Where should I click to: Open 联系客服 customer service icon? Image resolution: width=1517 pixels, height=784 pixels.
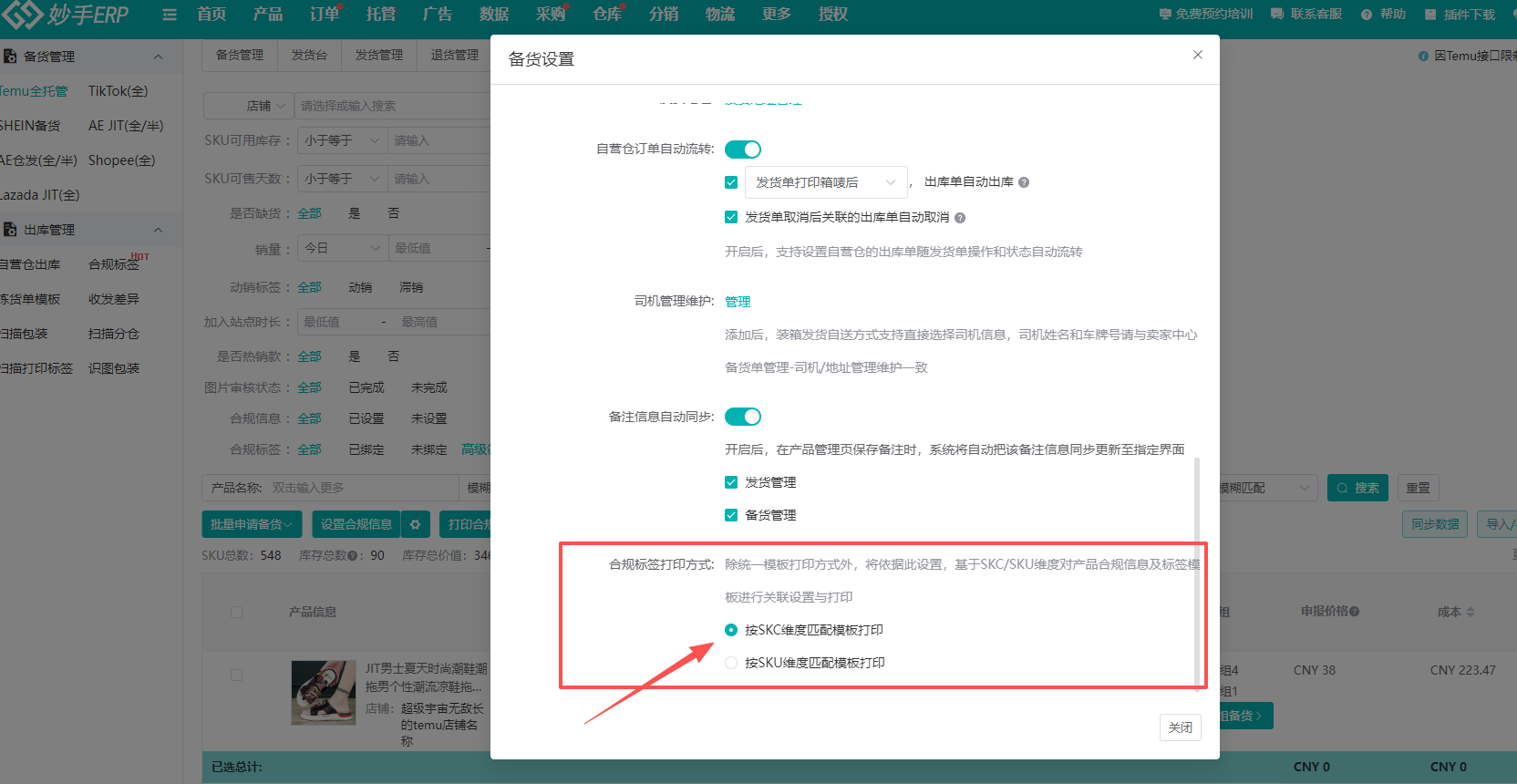1277,15
